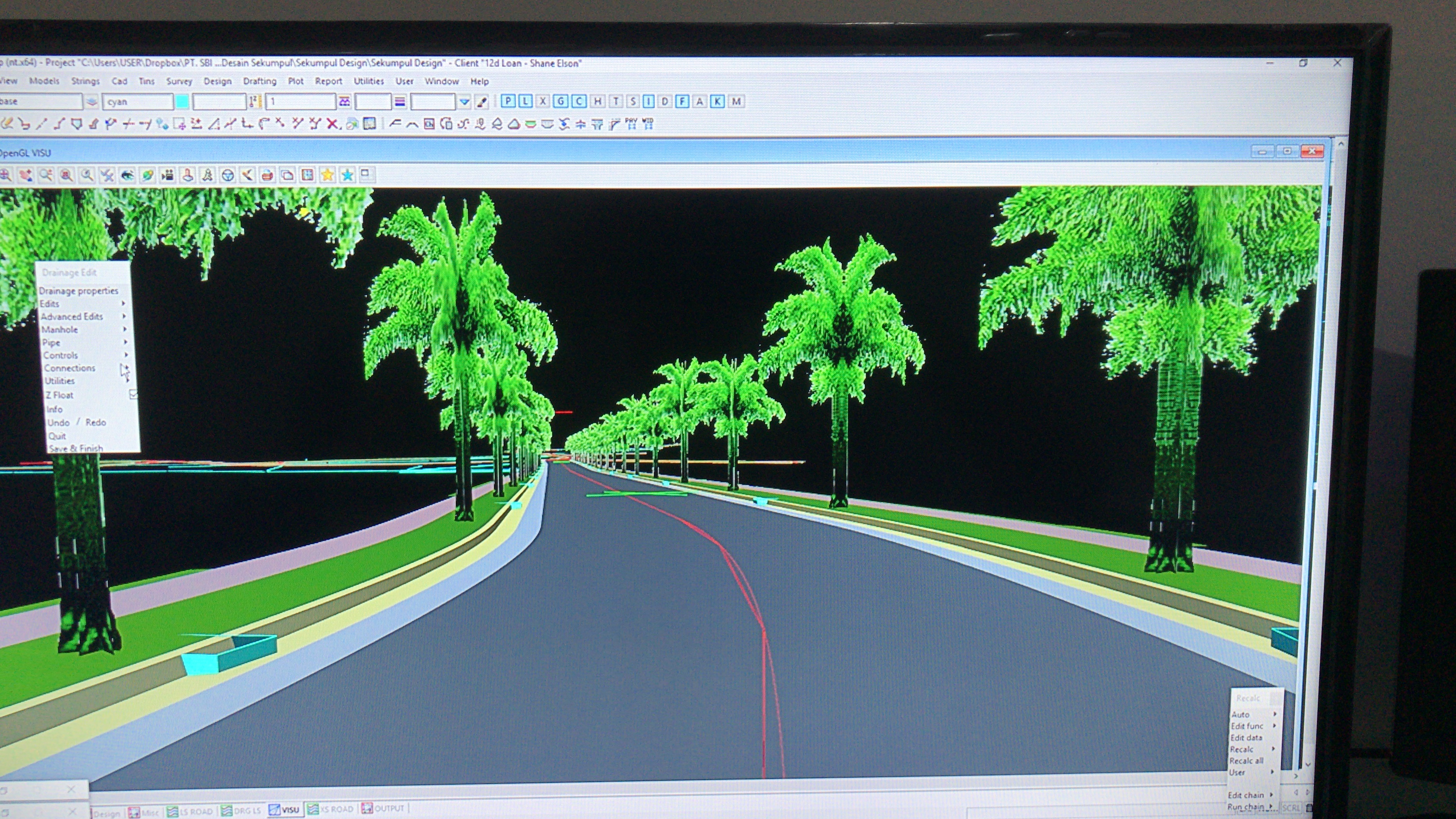Click the VID snap icon in the toolbar
The image size is (1456, 819).
(x=648, y=124)
